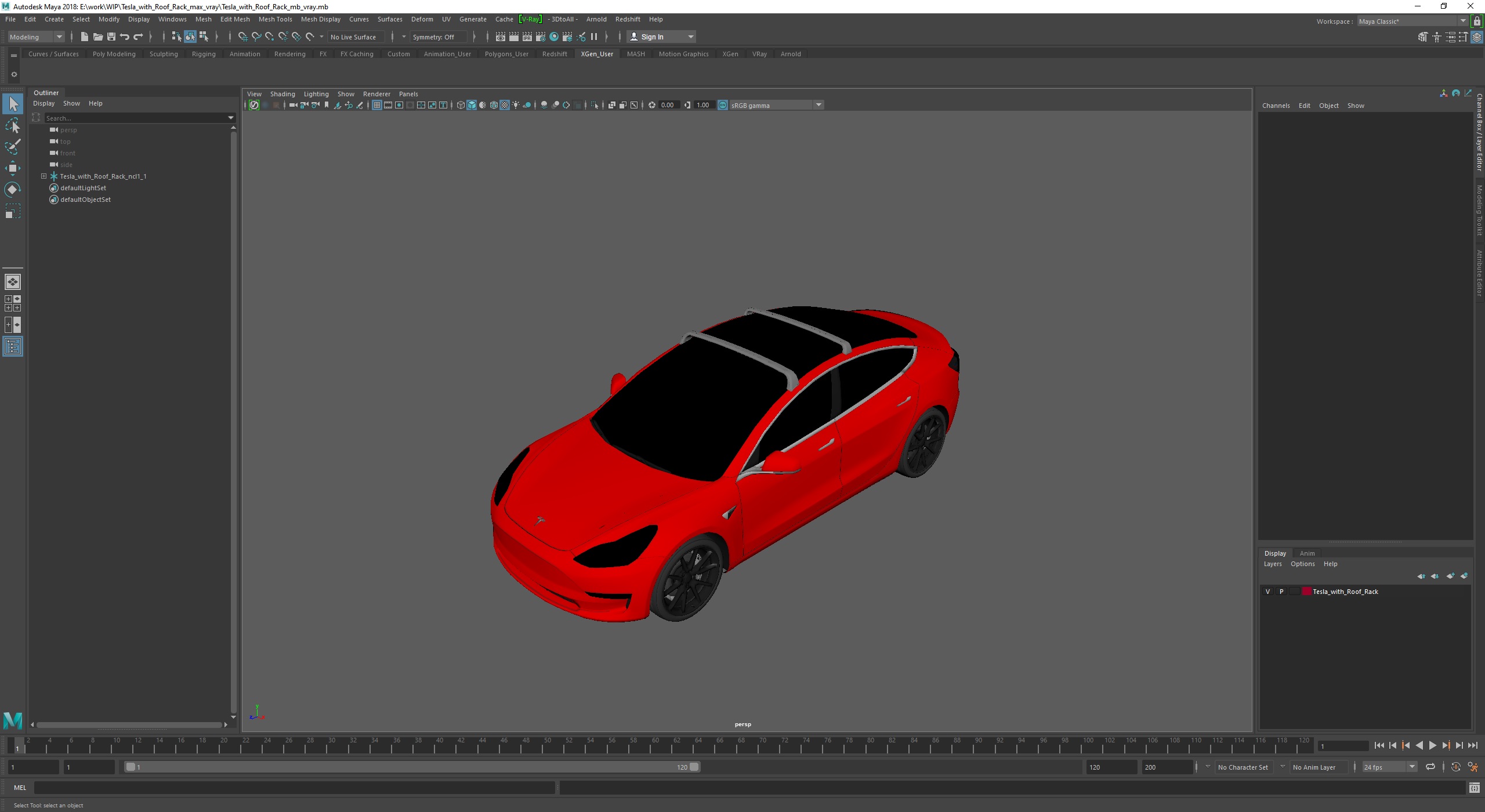Screen dimensions: 1485x812
Task: Toggle viewport grid display
Action: coord(377,105)
